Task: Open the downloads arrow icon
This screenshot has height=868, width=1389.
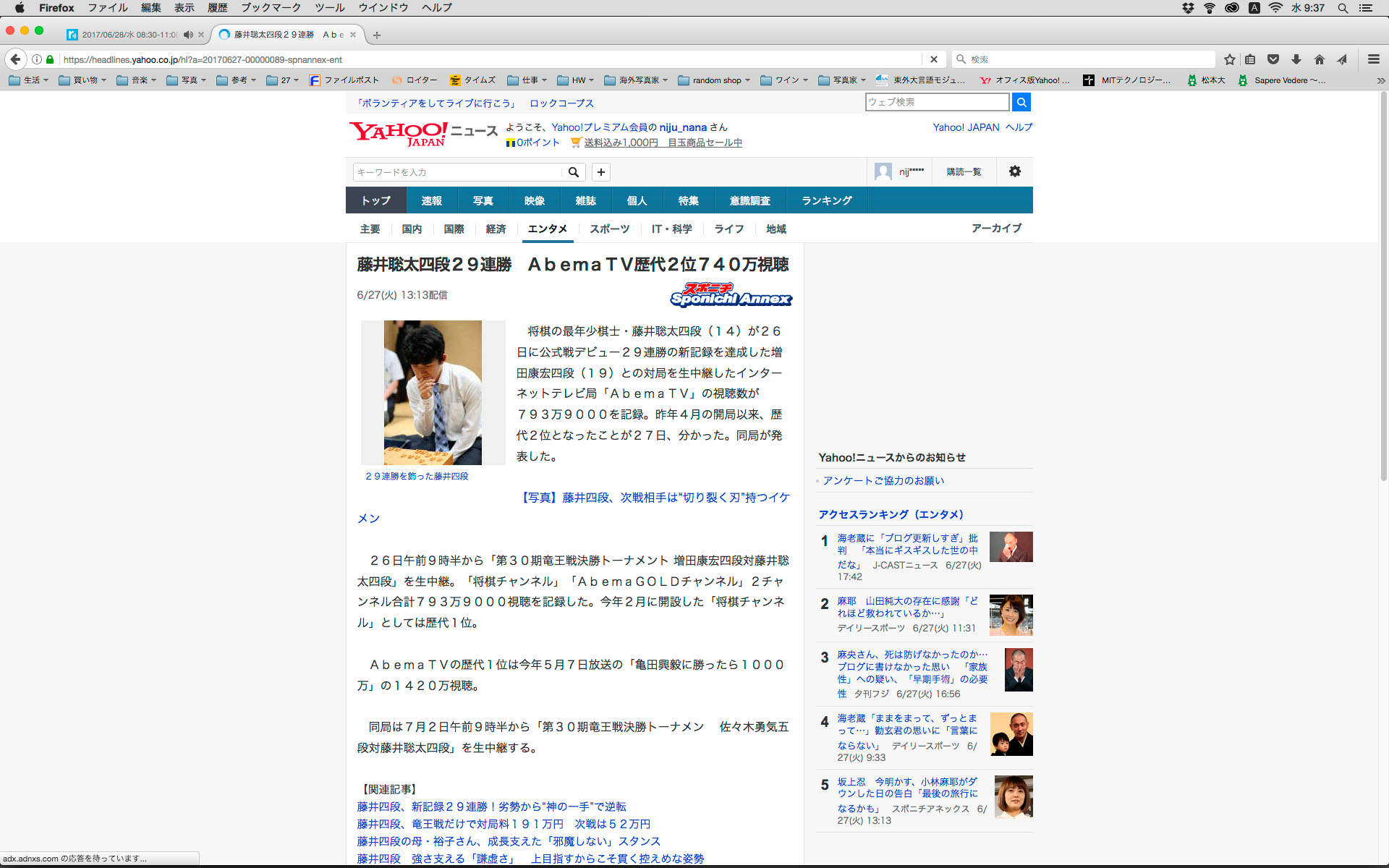Action: pyautogui.click(x=1296, y=59)
